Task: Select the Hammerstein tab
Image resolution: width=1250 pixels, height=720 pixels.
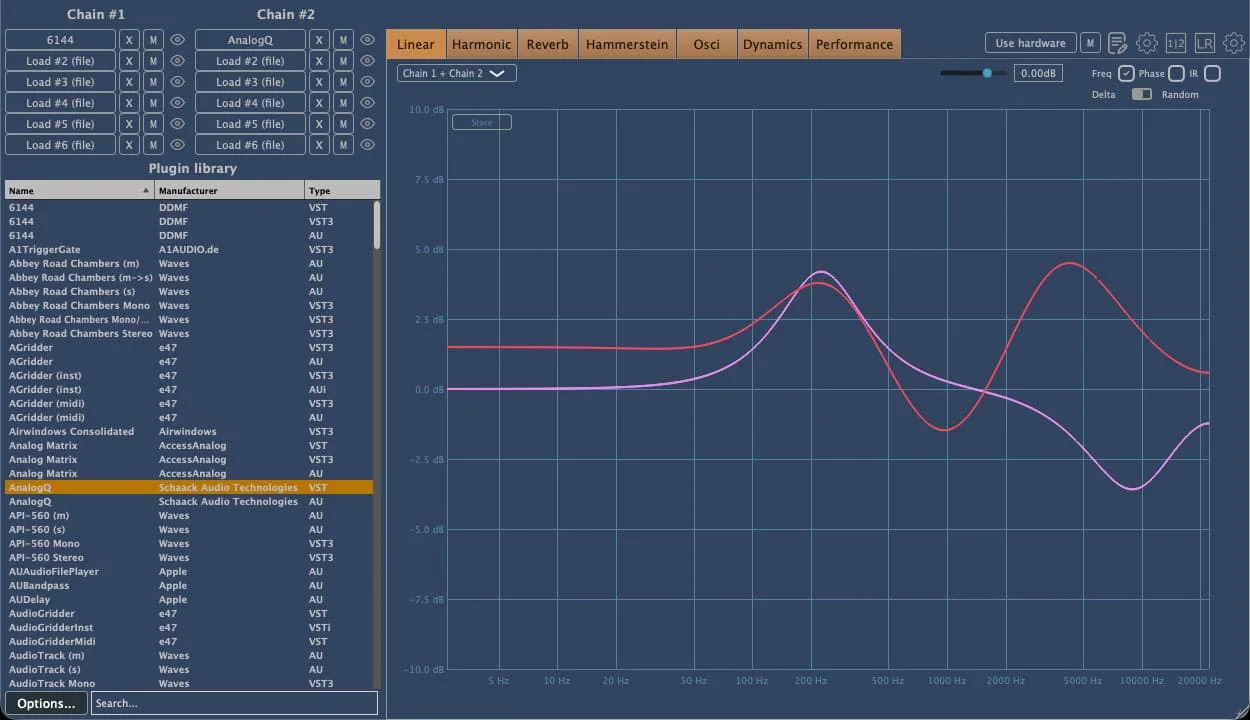Action: (627, 44)
